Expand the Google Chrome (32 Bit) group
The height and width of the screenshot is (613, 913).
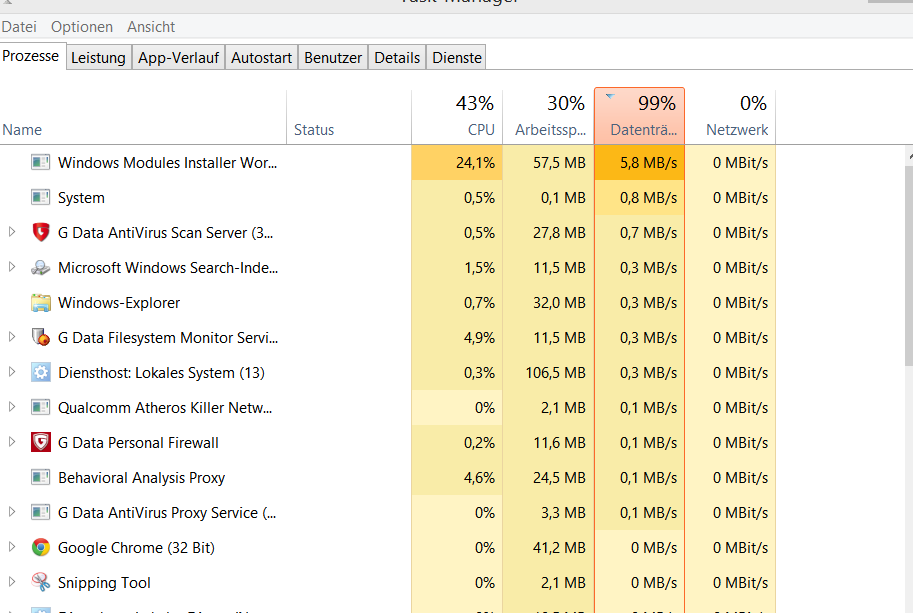tap(12, 547)
